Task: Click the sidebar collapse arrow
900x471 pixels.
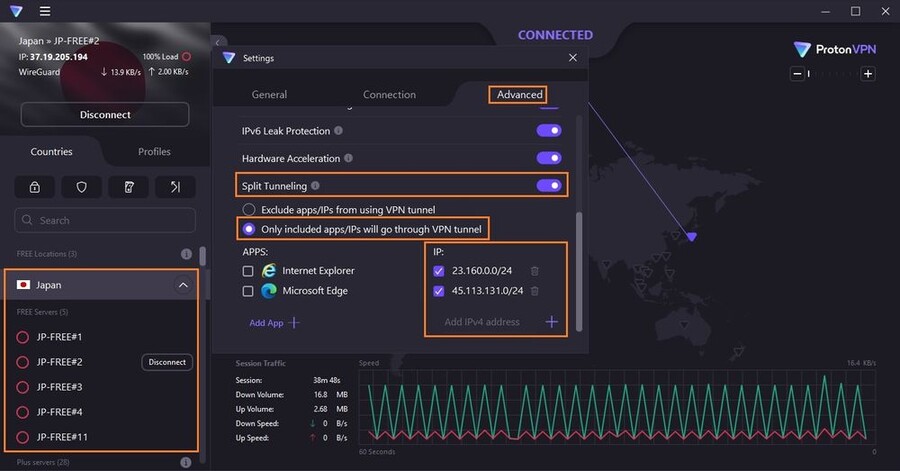Action: [x=218, y=42]
